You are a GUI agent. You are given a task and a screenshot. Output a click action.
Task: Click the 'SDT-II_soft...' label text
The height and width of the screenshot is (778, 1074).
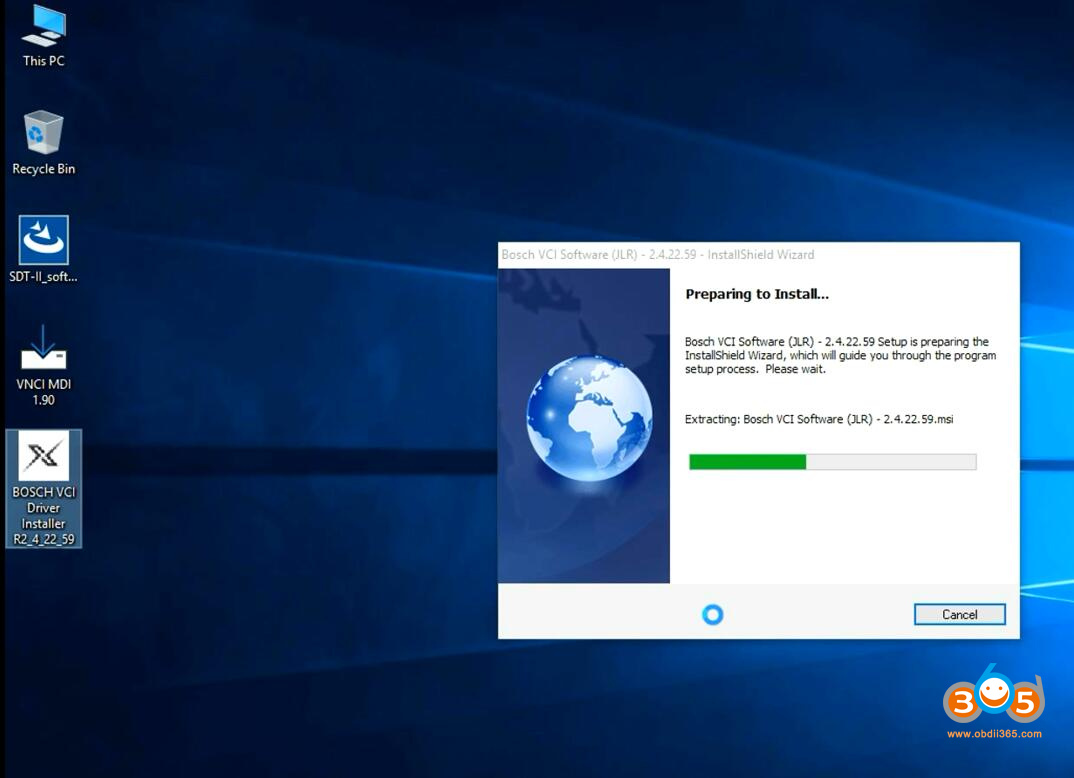[x=43, y=277]
